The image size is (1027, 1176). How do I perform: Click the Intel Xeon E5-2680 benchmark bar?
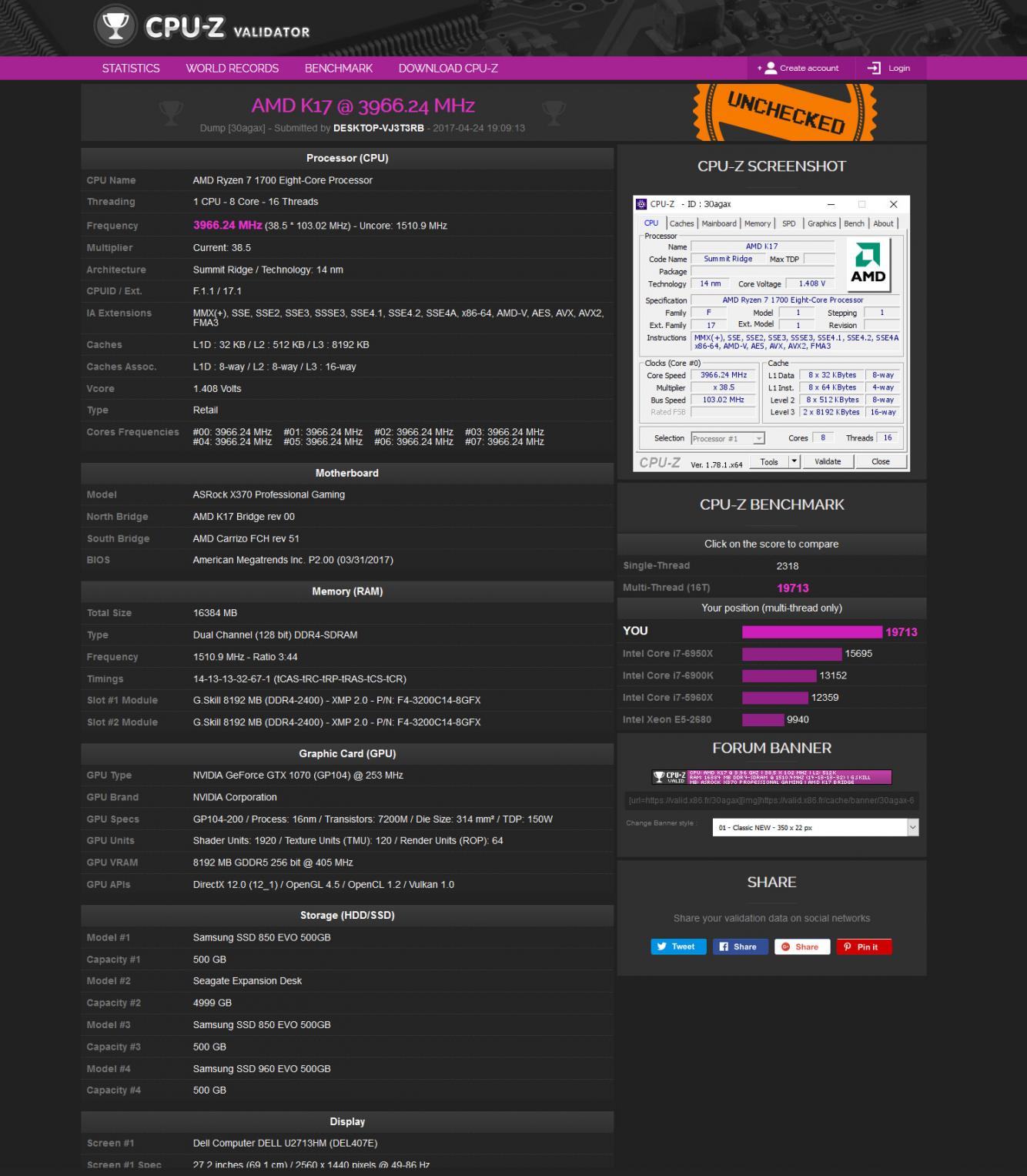click(763, 719)
